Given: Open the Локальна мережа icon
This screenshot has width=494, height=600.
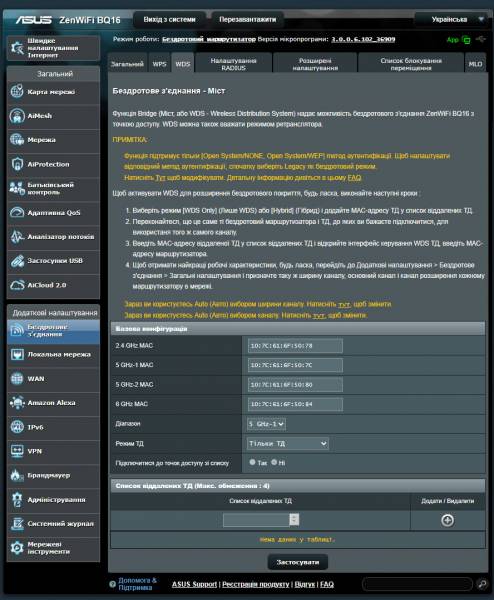Looking at the screenshot, I should point(17,354).
